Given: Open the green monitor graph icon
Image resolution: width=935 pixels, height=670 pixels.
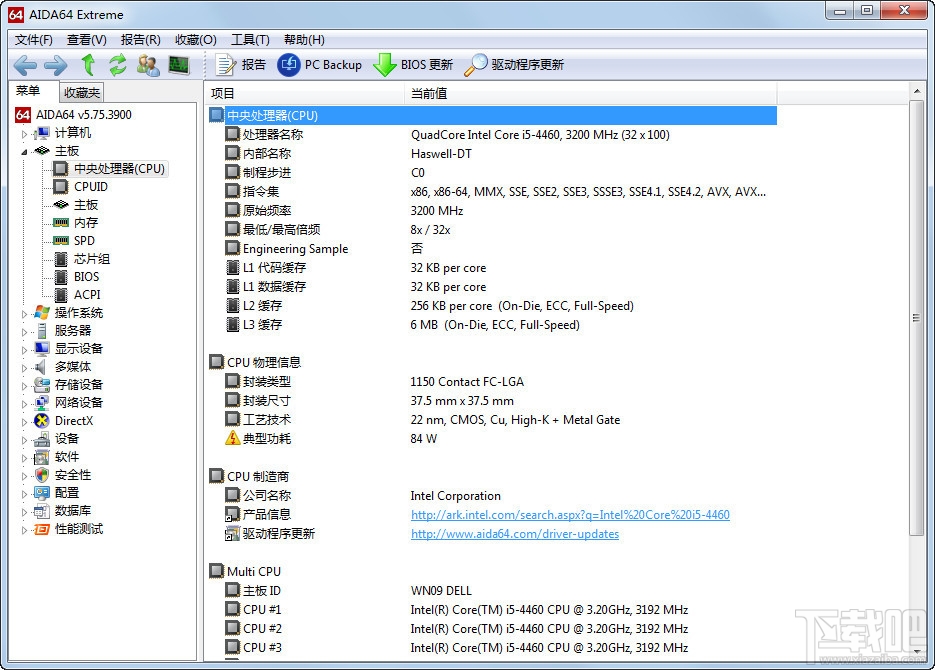Looking at the screenshot, I should pyautogui.click(x=179, y=64).
